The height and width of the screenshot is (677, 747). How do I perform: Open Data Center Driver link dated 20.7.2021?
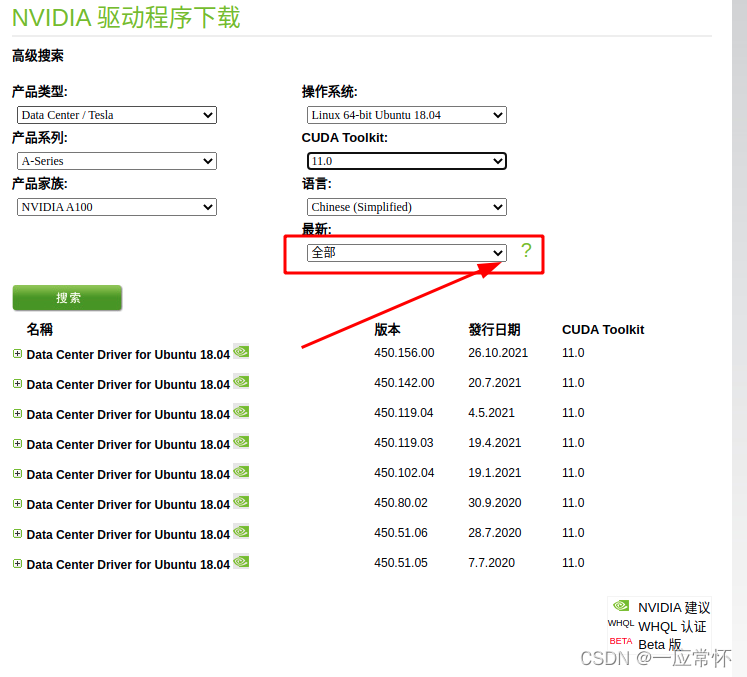(128, 385)
